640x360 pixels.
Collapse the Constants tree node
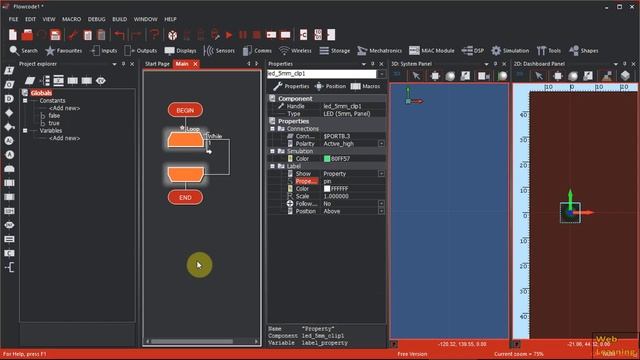pyautogui.click(x=25, y=100)
